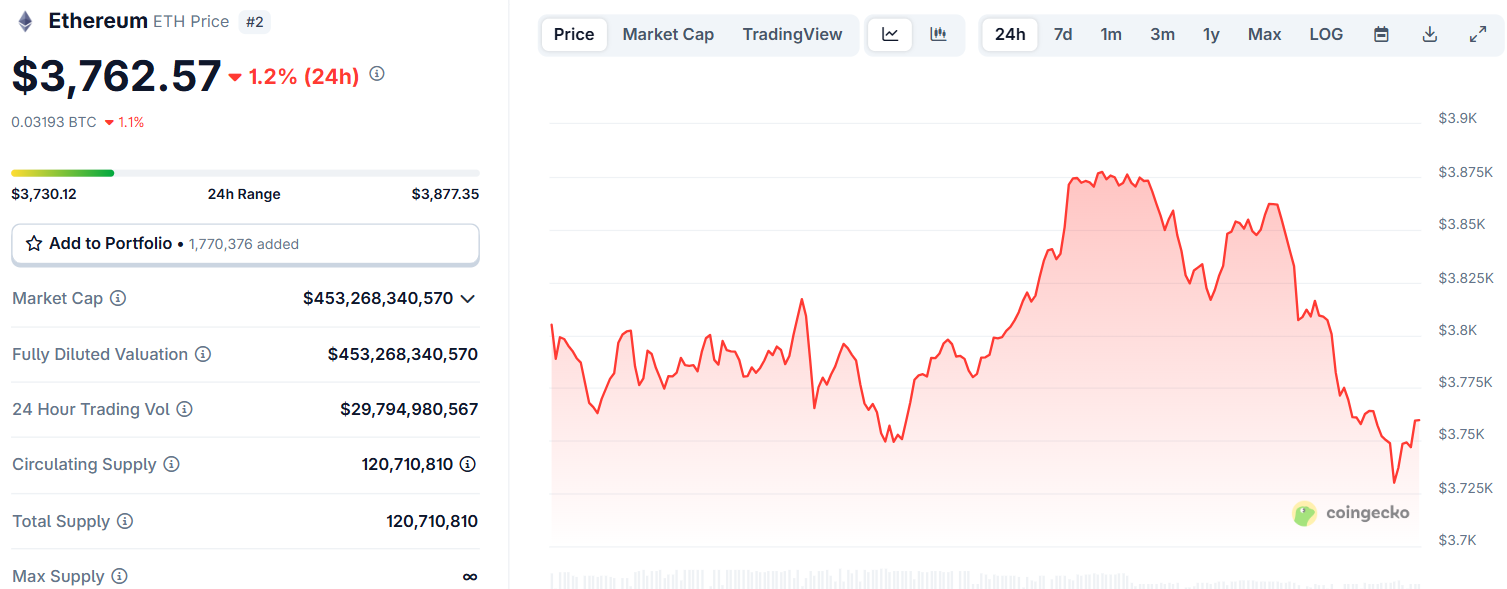Image resolution: width=1507 pixels, height=589 pixels.
Task: Open the calendar date range picker
Action: (x=1381, y=34)
